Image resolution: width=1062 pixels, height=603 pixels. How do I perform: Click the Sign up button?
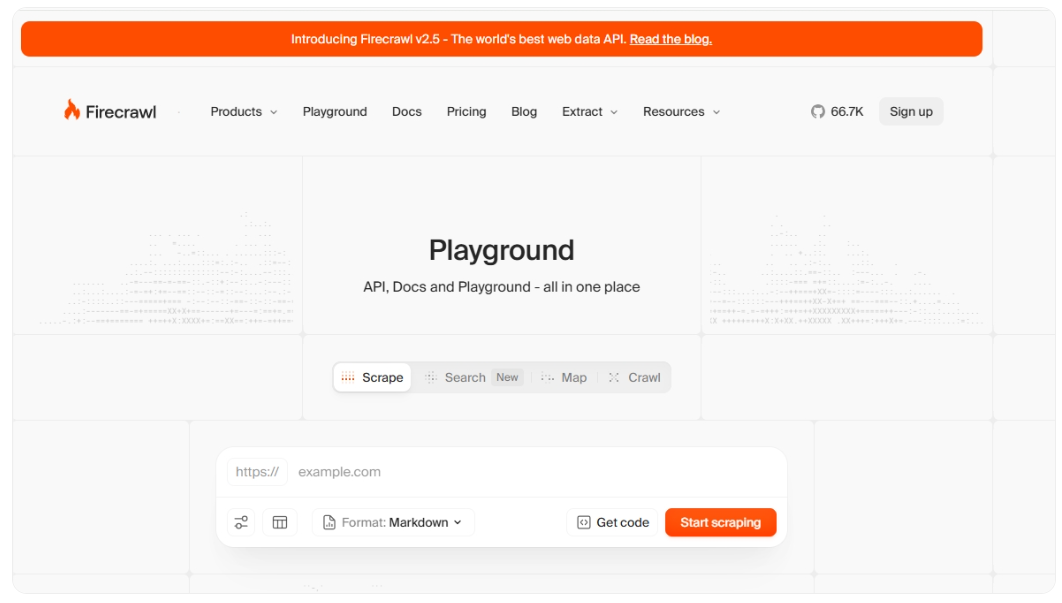click(910, 111)
